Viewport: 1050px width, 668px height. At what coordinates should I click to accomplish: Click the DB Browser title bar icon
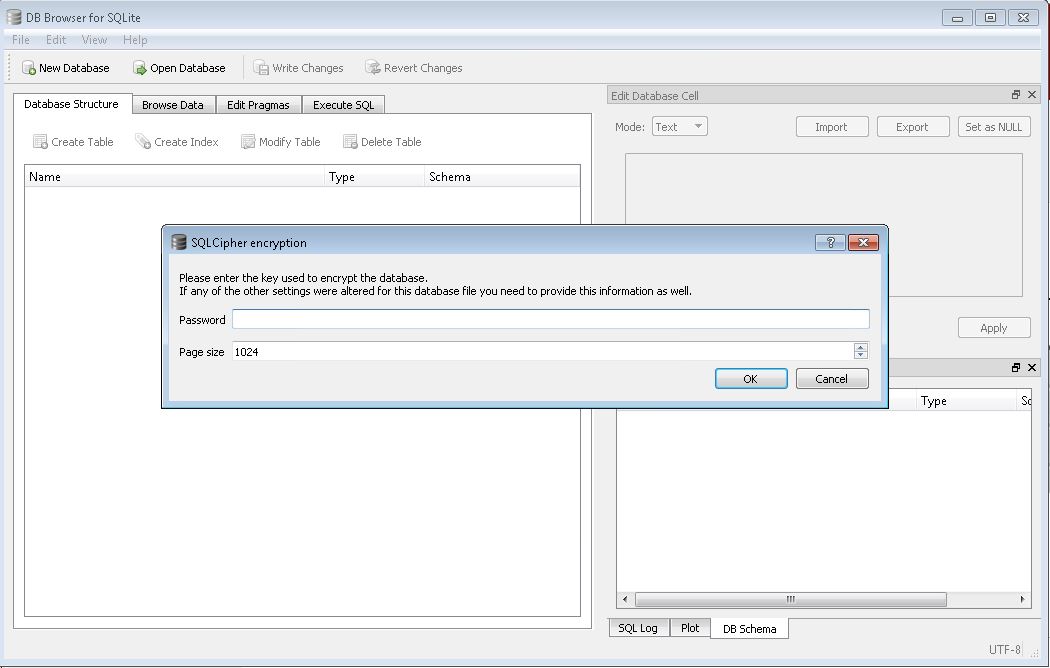point(13,17)
